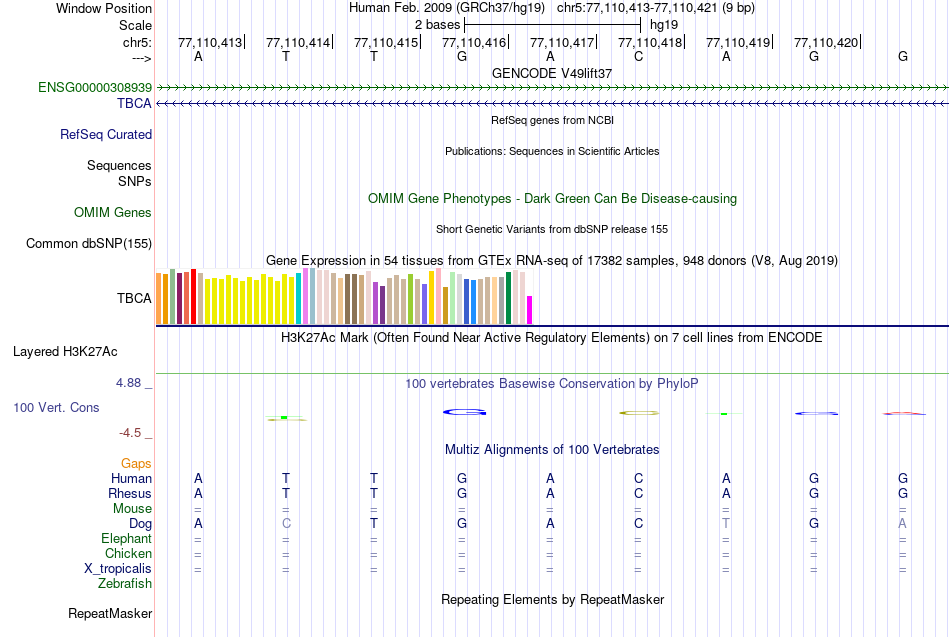The image size is (950, 637).
Task: Open the RefSeq genes from NCBI title
Action: [552, 120]
